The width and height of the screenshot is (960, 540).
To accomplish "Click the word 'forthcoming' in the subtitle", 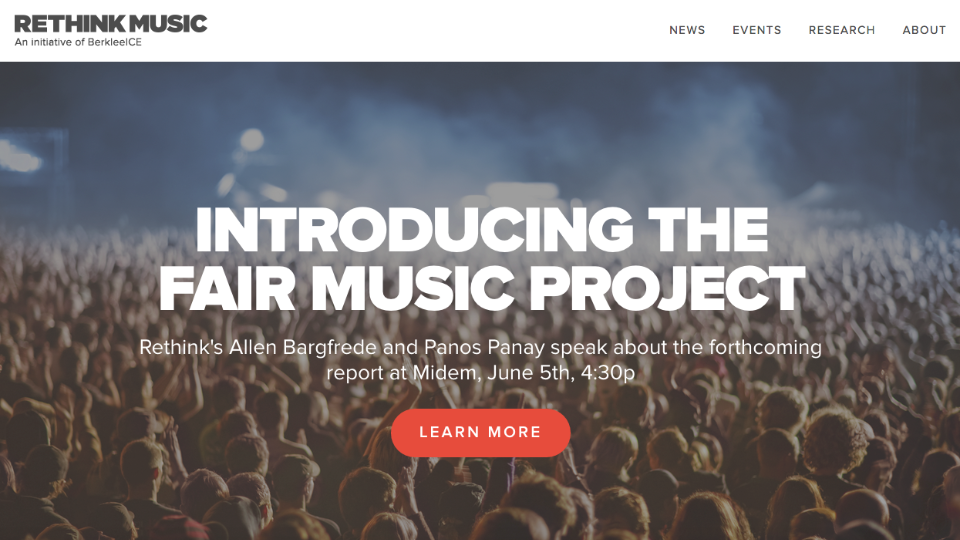I will (765, 347).
